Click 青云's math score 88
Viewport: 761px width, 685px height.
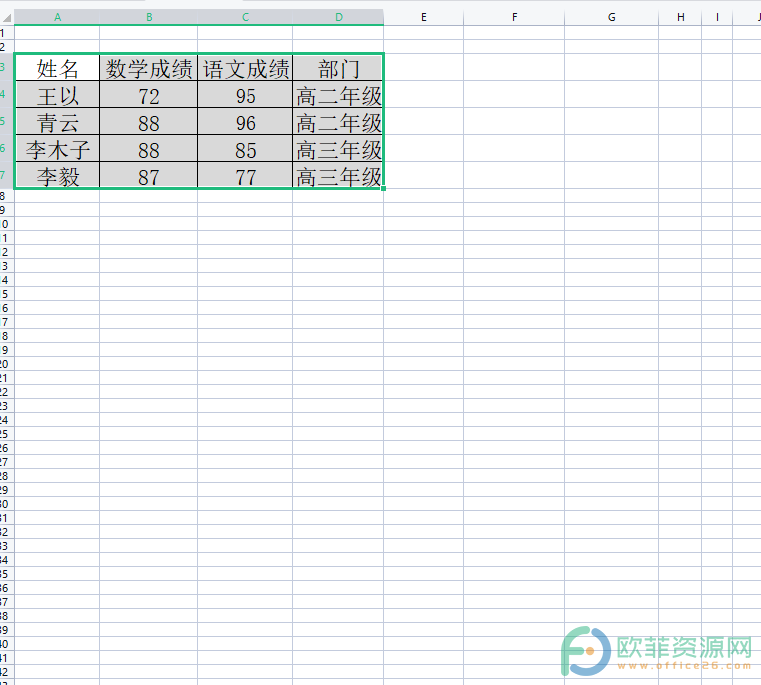click(x=149, y=122)
